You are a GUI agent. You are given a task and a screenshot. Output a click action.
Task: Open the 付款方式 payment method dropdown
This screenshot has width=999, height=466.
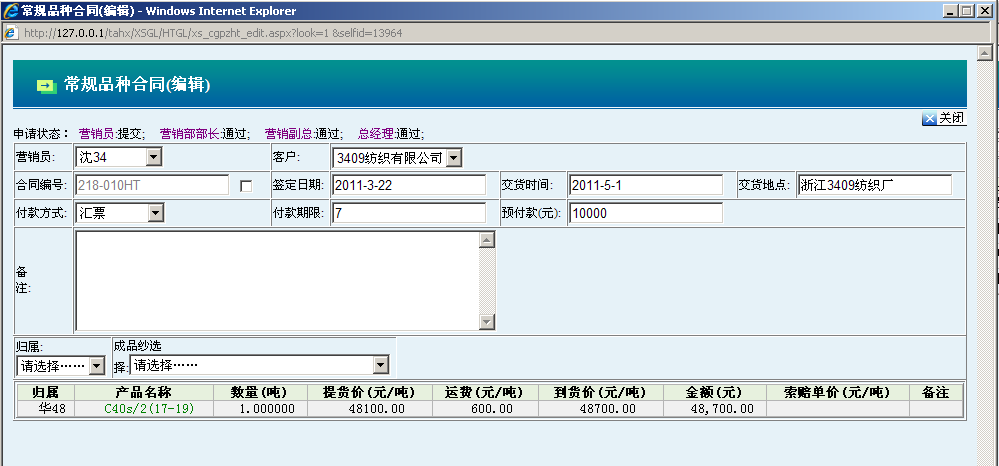point(155,213)
